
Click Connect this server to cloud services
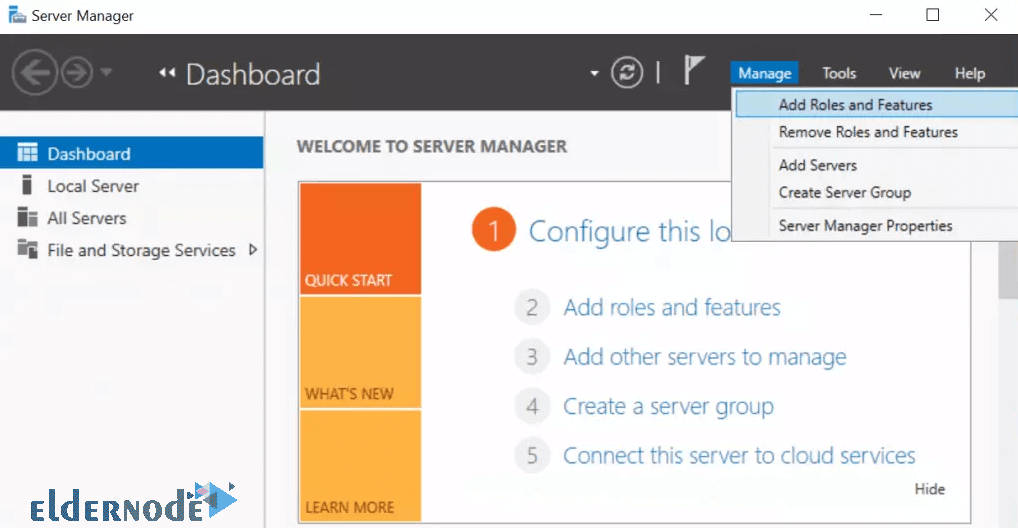click(x=739, y=455)
